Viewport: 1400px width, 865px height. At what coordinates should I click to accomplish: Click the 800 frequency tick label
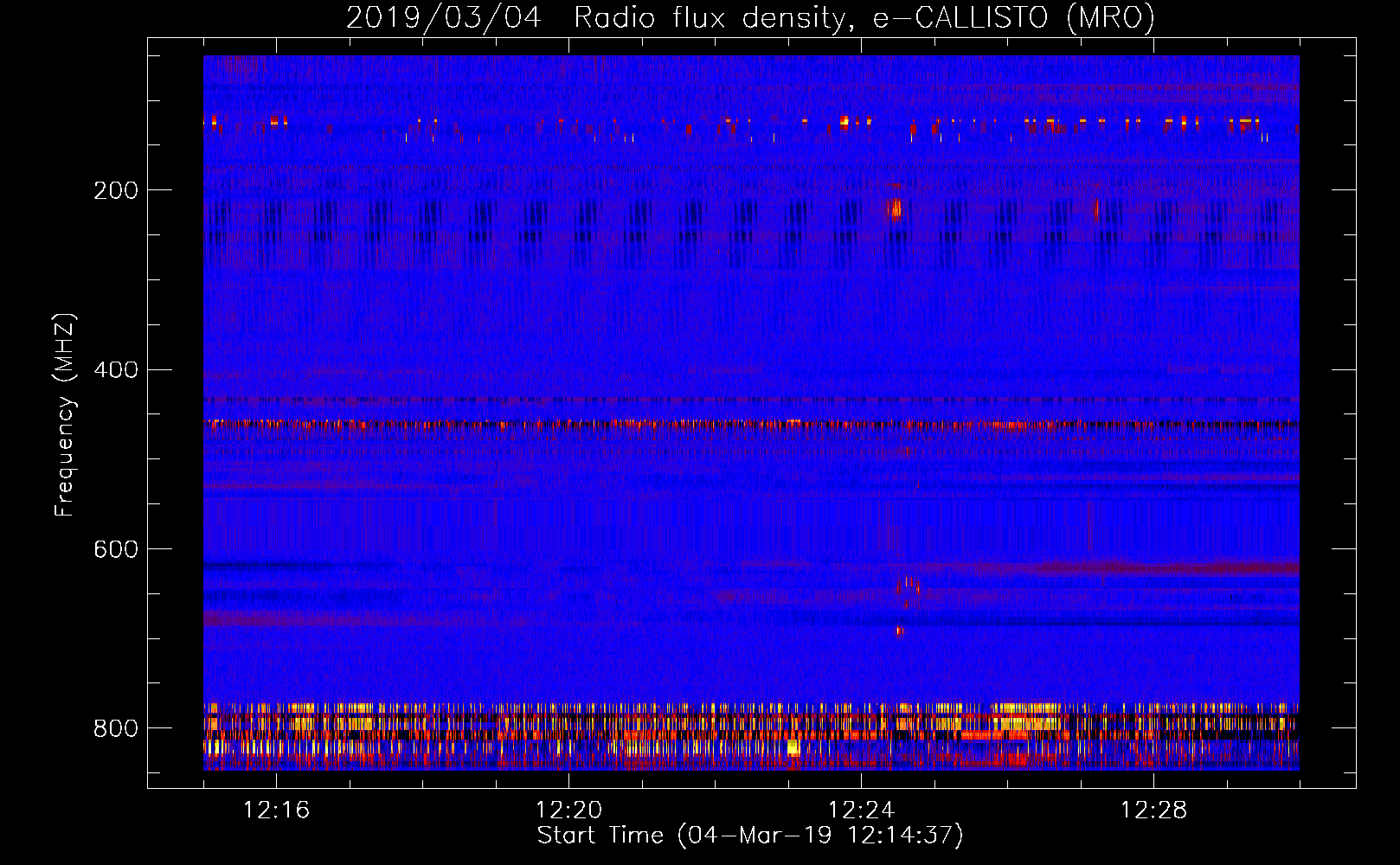point(116,728)
